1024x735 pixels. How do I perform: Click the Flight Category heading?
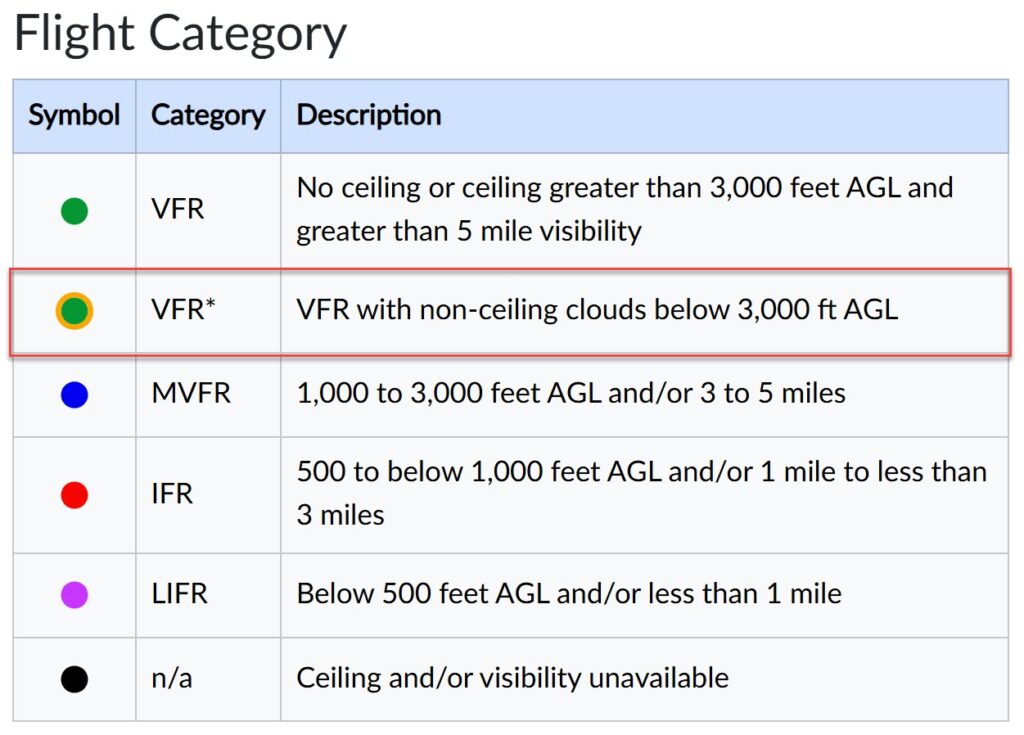pyautogui.click(x=180, y=34)
